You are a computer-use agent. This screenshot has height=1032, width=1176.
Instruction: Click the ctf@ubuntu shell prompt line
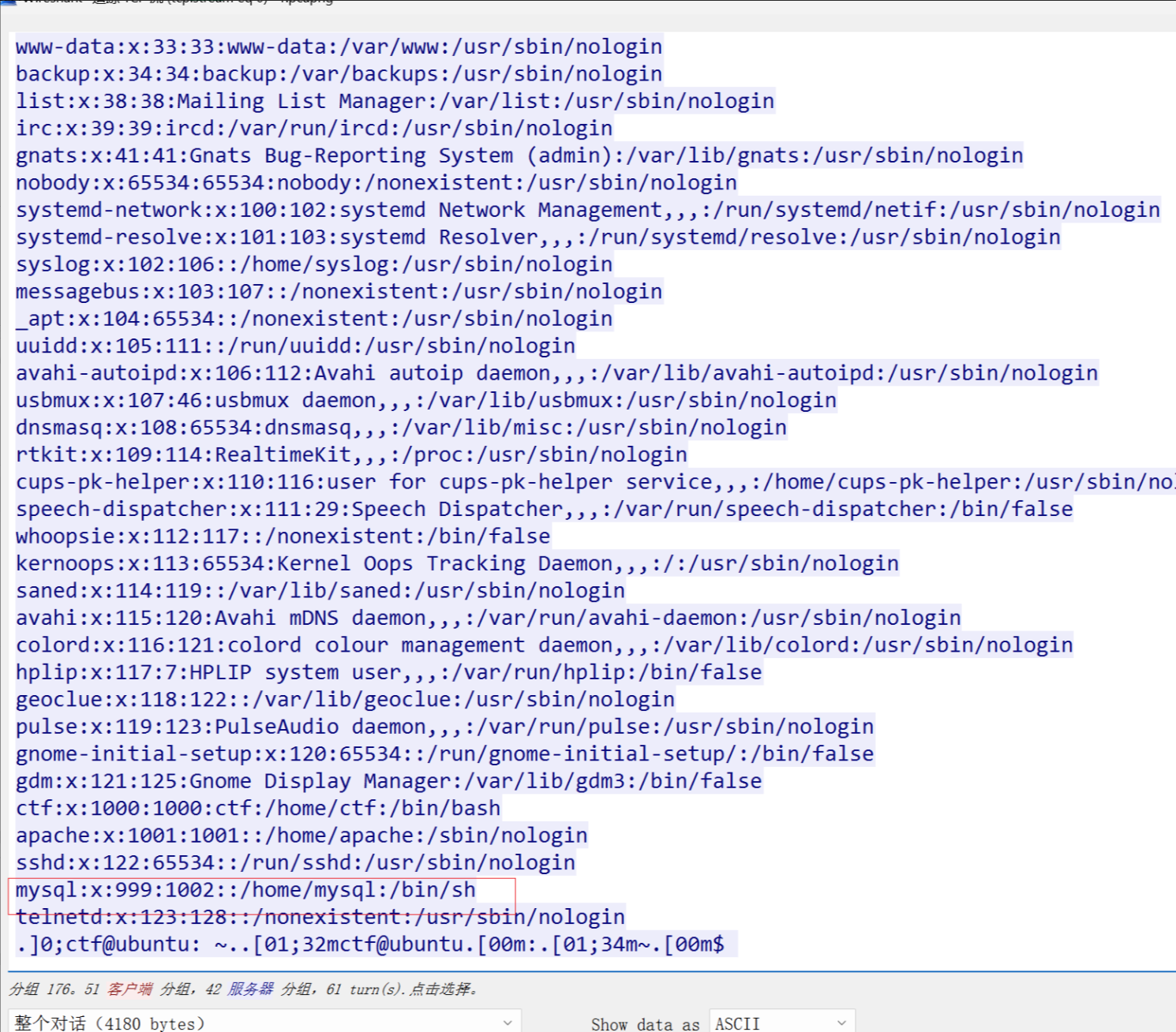pyautogui.click(x=376, y=944)
